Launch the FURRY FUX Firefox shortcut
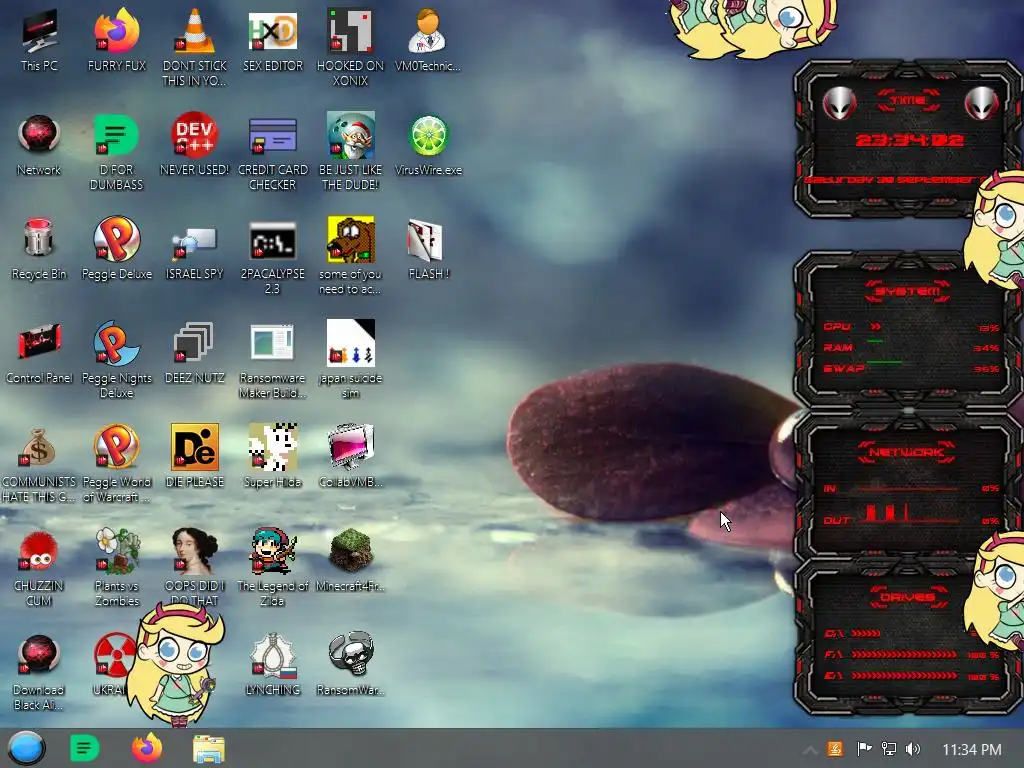 (117, 40)
